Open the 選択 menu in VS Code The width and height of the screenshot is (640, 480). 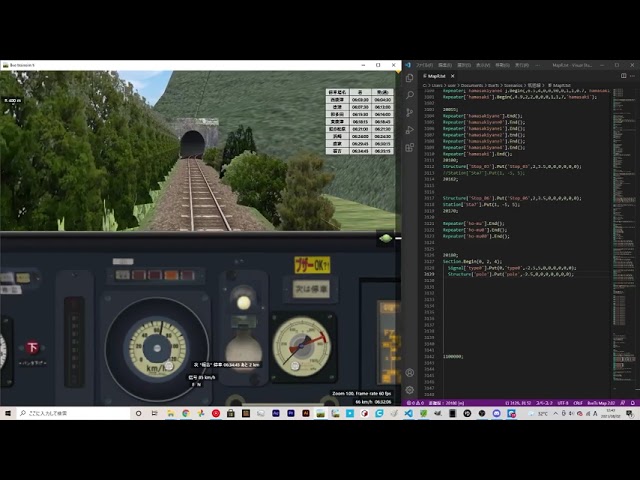point(464,65)
